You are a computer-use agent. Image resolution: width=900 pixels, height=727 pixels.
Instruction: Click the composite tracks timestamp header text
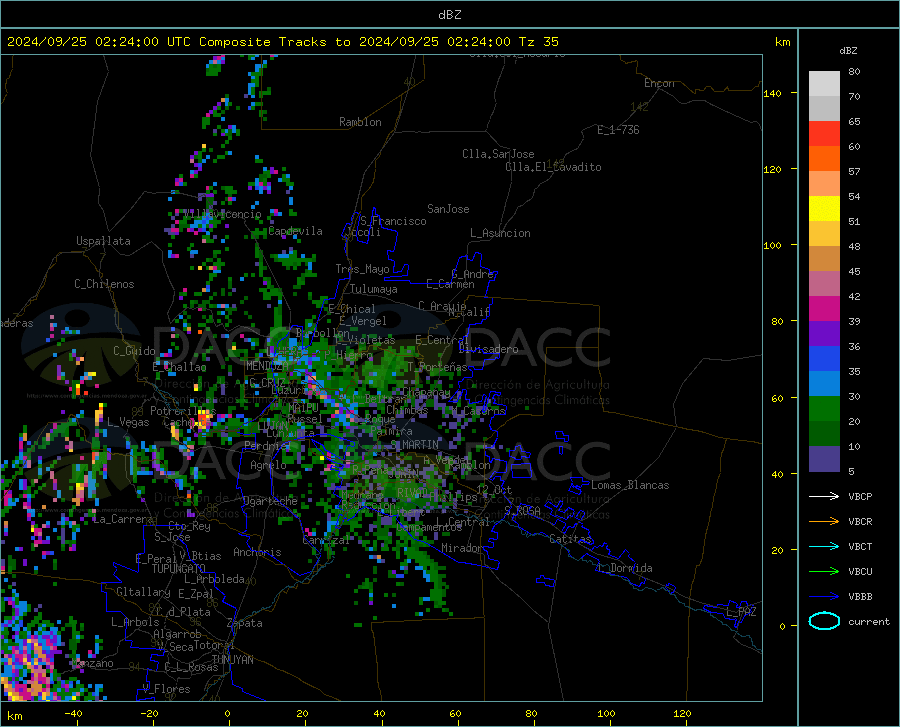tap(282, 42)
